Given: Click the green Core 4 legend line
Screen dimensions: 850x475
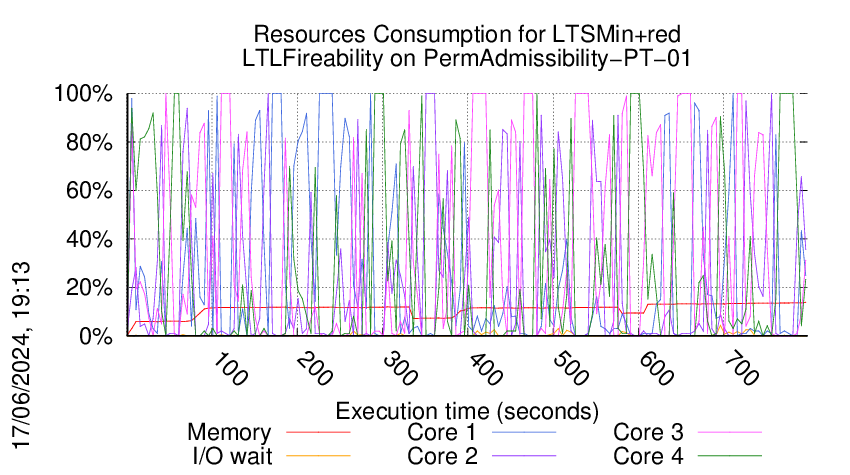Looking at the screenshot, I should point(730,456).
